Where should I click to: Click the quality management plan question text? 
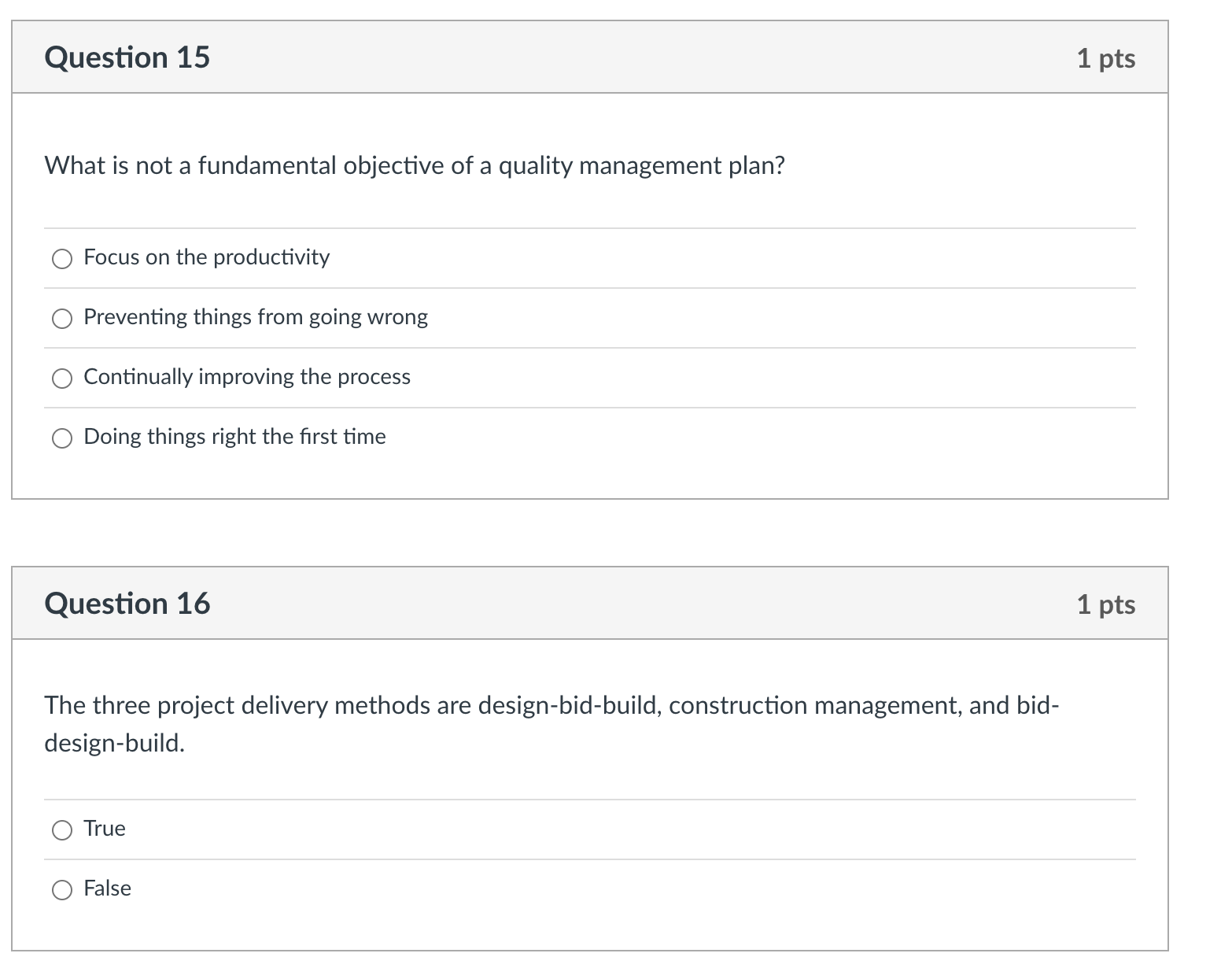pyautogui.click(x=415, y=166)
